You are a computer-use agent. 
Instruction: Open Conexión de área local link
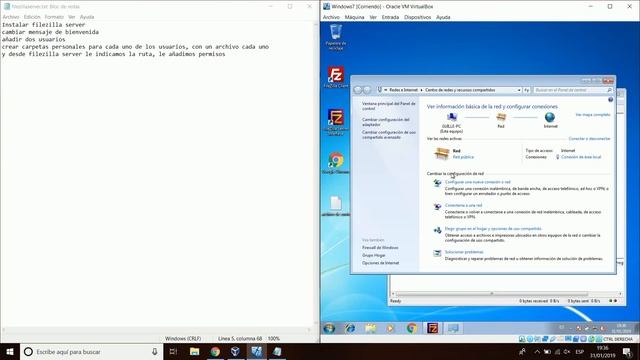tap(581, 157)
